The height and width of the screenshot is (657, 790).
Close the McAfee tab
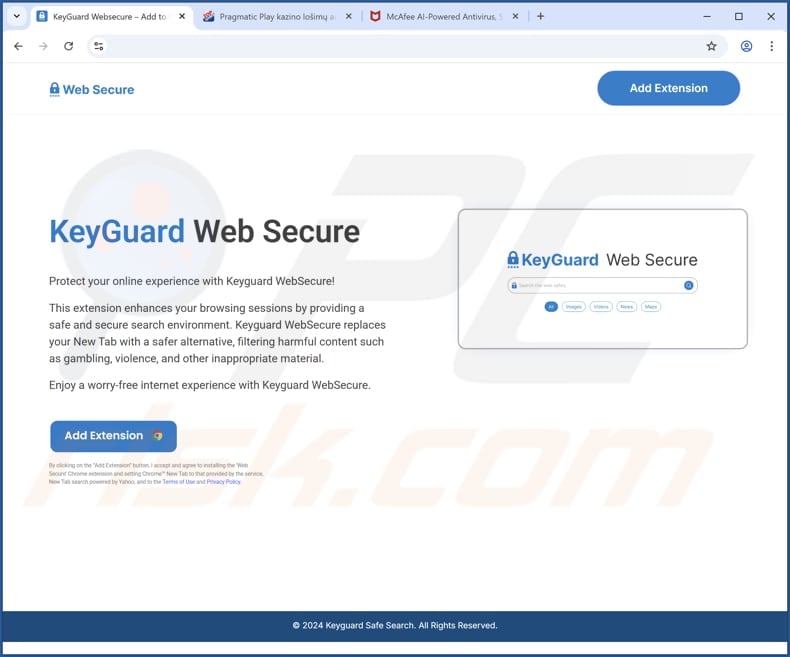tap(515, 17)
